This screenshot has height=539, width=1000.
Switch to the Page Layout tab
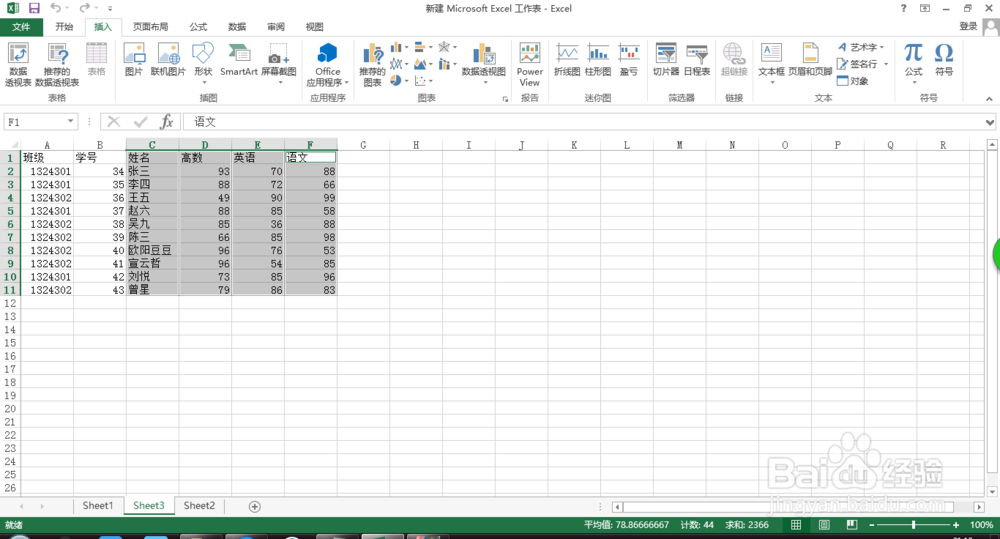click(x=151, y=27)
